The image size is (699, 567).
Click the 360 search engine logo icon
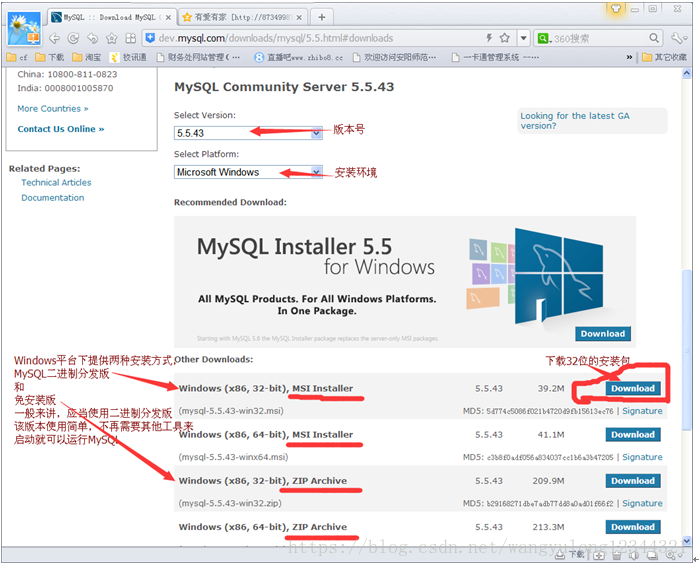543,38
